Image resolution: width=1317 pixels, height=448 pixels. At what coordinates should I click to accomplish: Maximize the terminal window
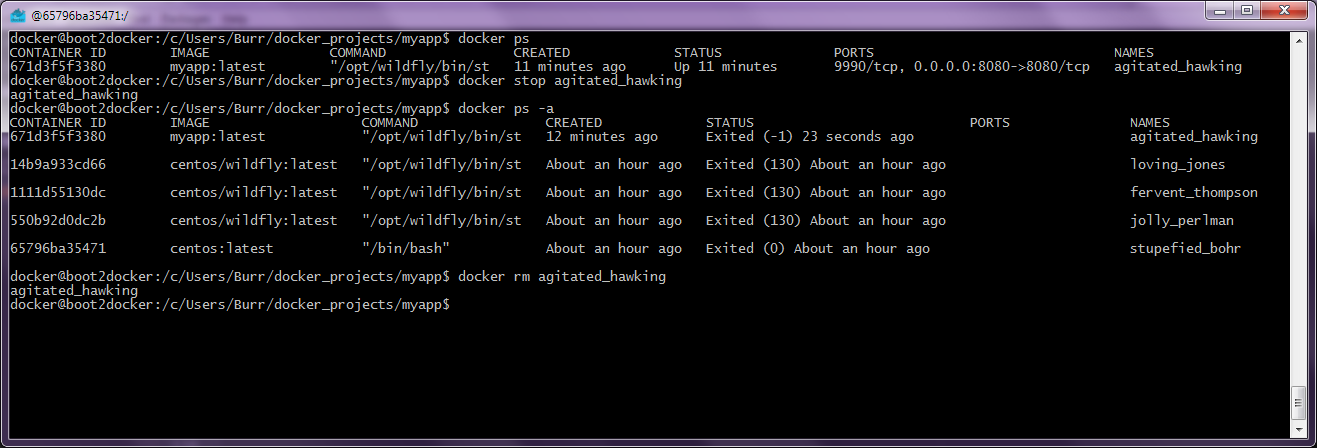pyautogui.click(x=1247, y=10)
